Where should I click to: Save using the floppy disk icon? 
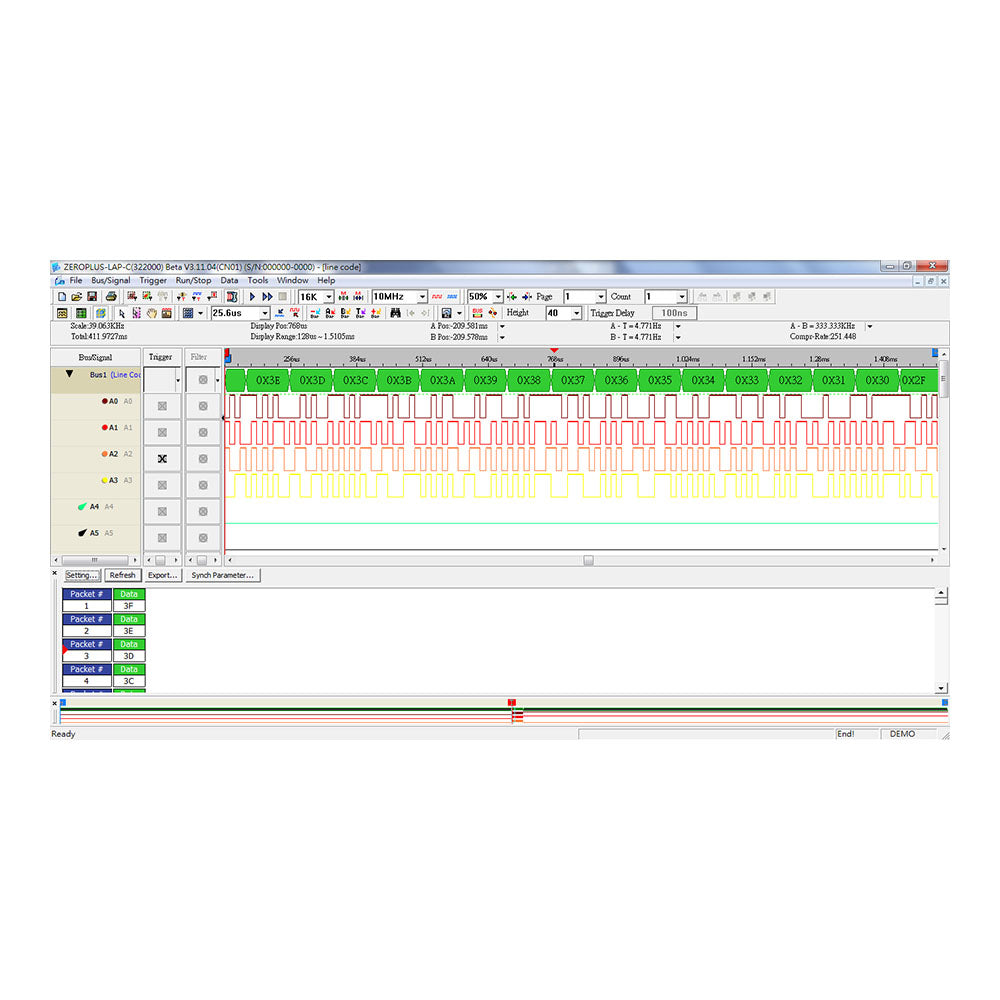tap(92, 297)
